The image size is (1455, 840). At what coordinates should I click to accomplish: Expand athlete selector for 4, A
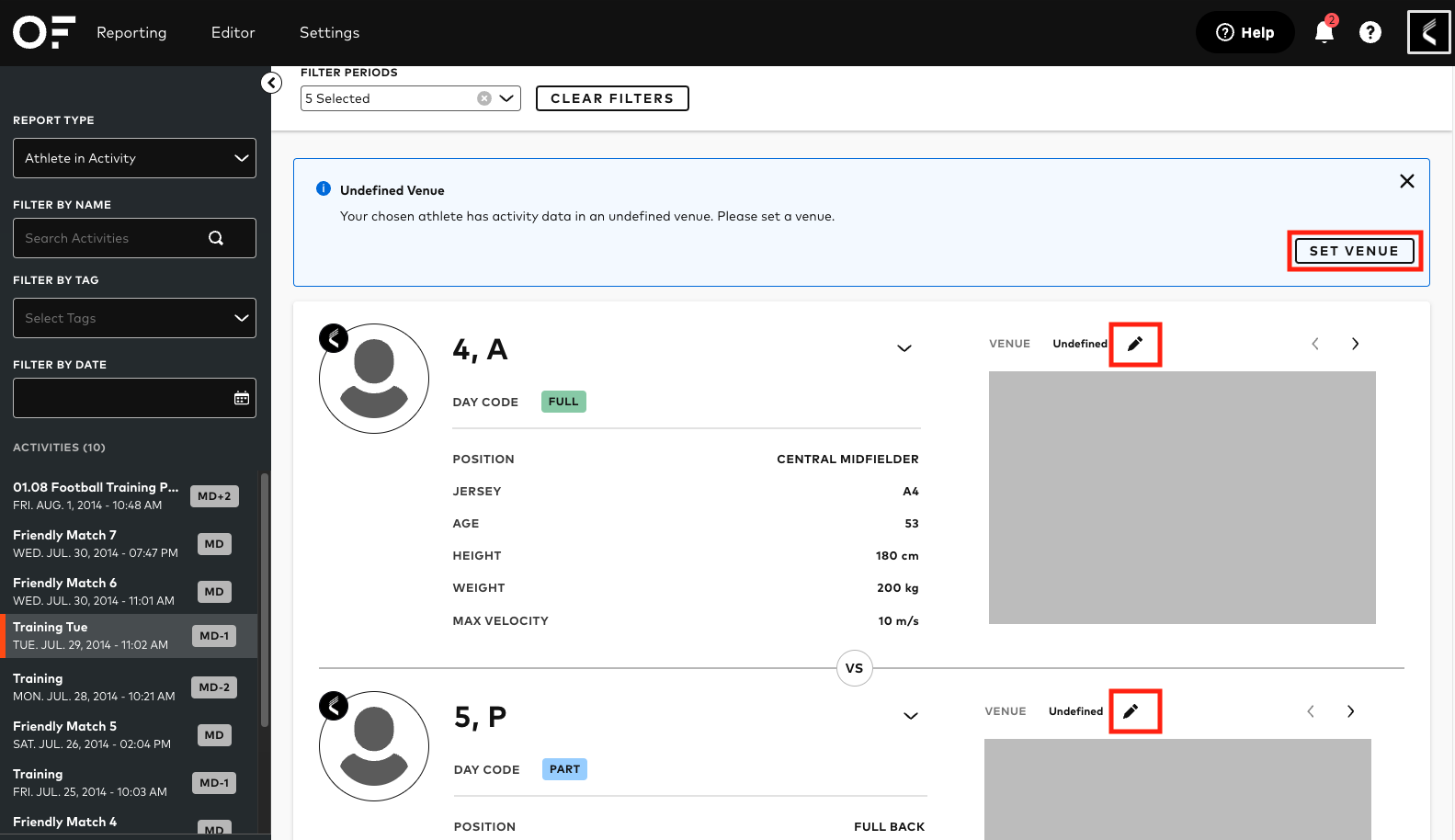pyautogui.click(x=904, y=348)
